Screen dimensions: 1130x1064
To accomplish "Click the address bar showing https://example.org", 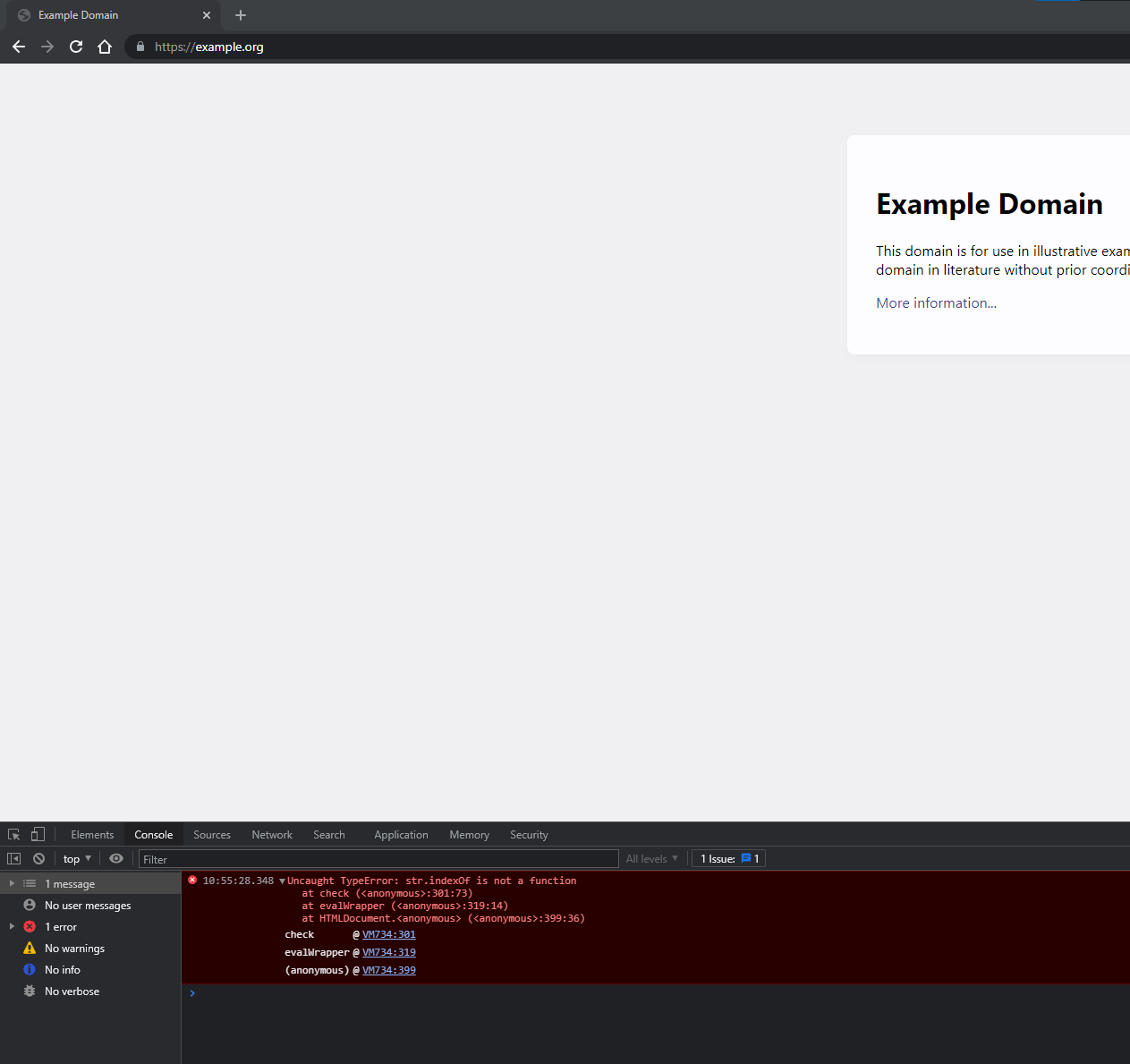I will point(626,47).
